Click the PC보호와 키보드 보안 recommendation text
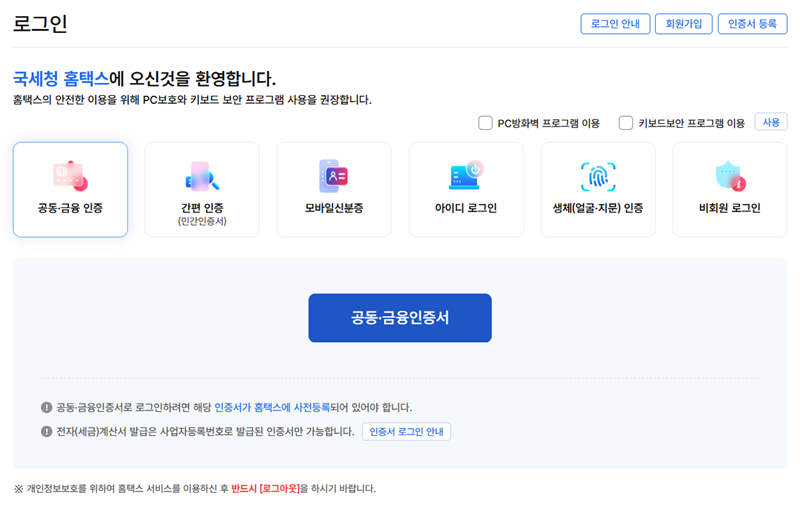Viewport: 800px width, 518px height. coord(192,100)
